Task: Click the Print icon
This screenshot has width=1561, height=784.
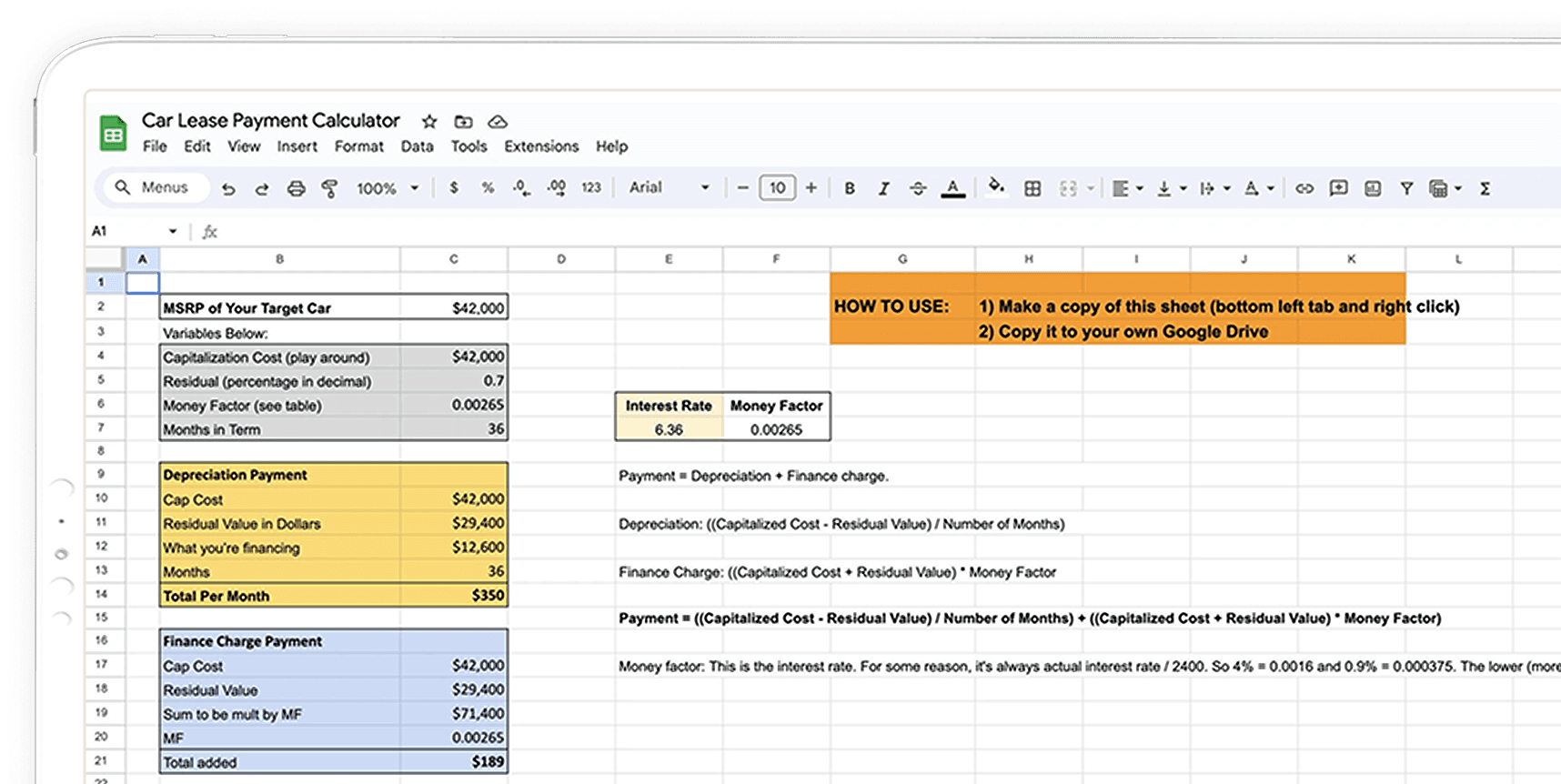Action: (296, 188)
